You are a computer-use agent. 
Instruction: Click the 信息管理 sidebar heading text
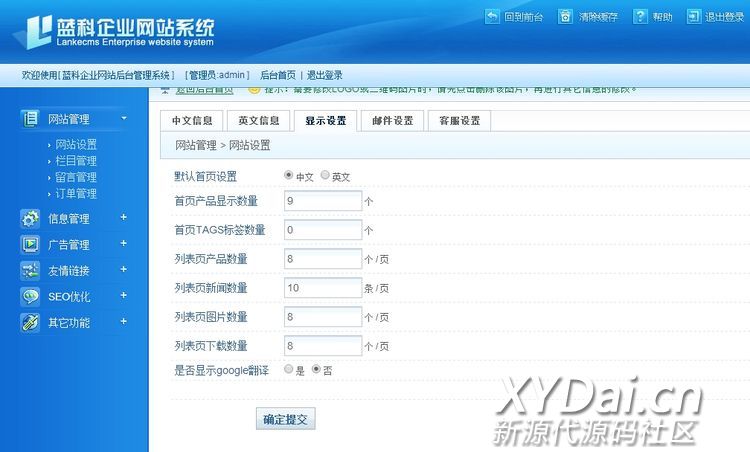point(68,219)
